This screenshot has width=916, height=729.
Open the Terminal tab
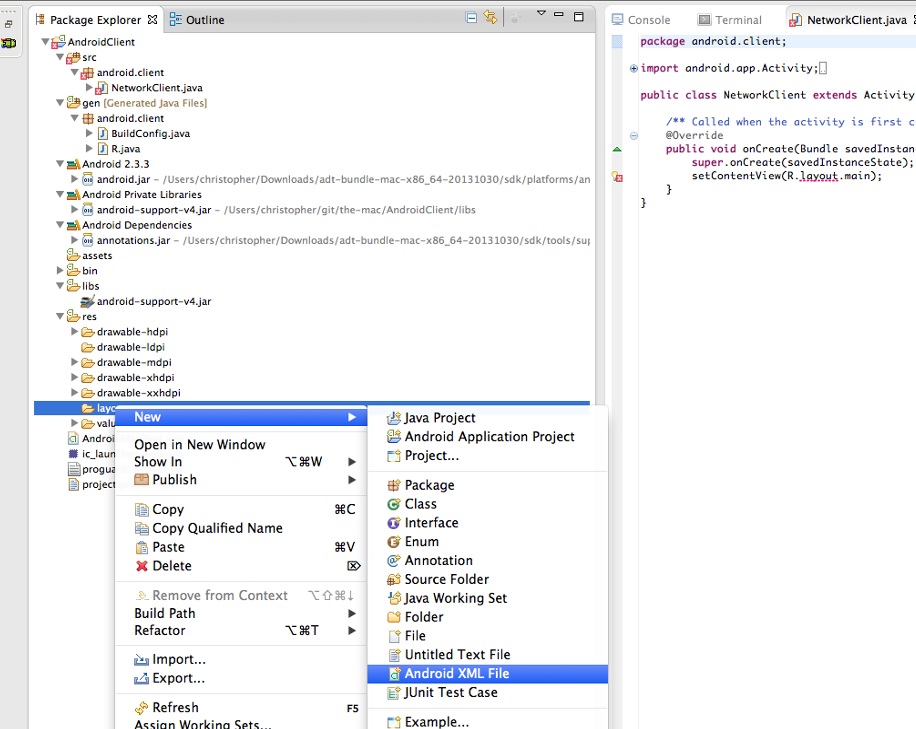(730, 20)
